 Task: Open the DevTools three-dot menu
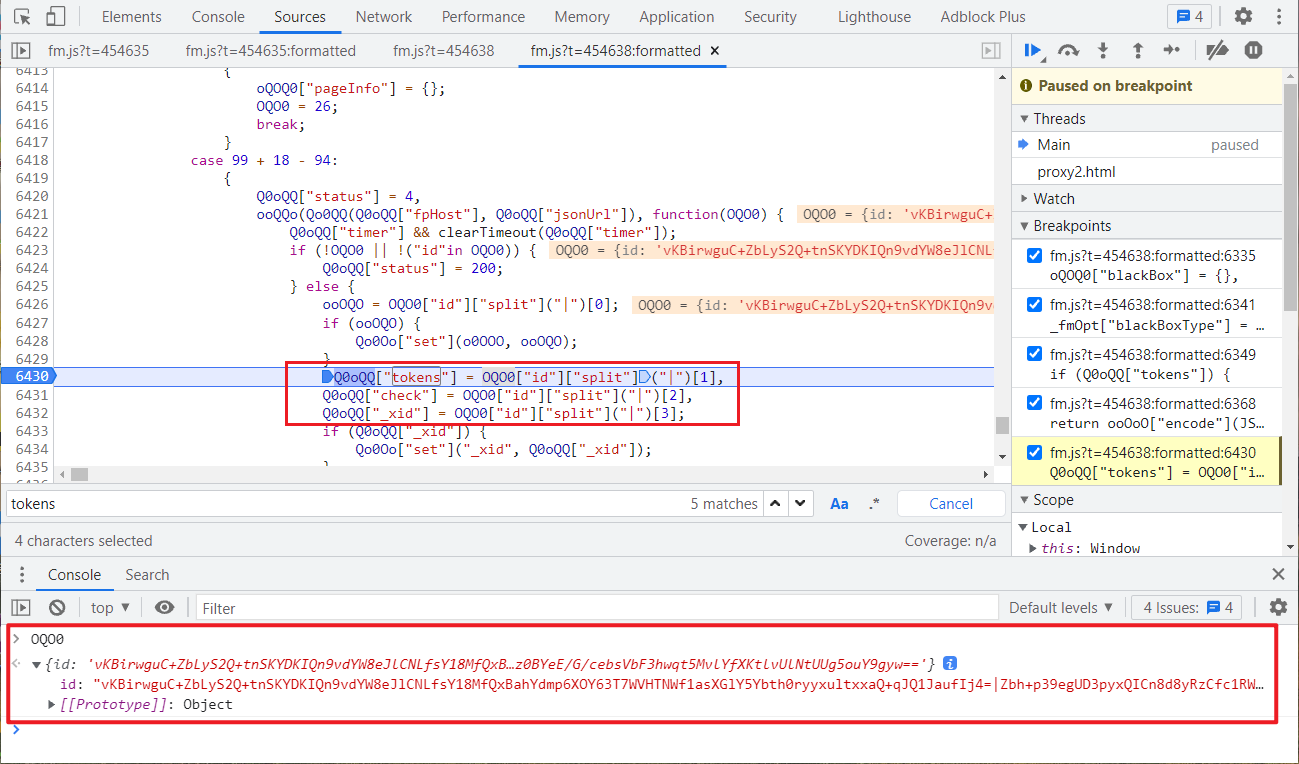(x=1277, y=16)
